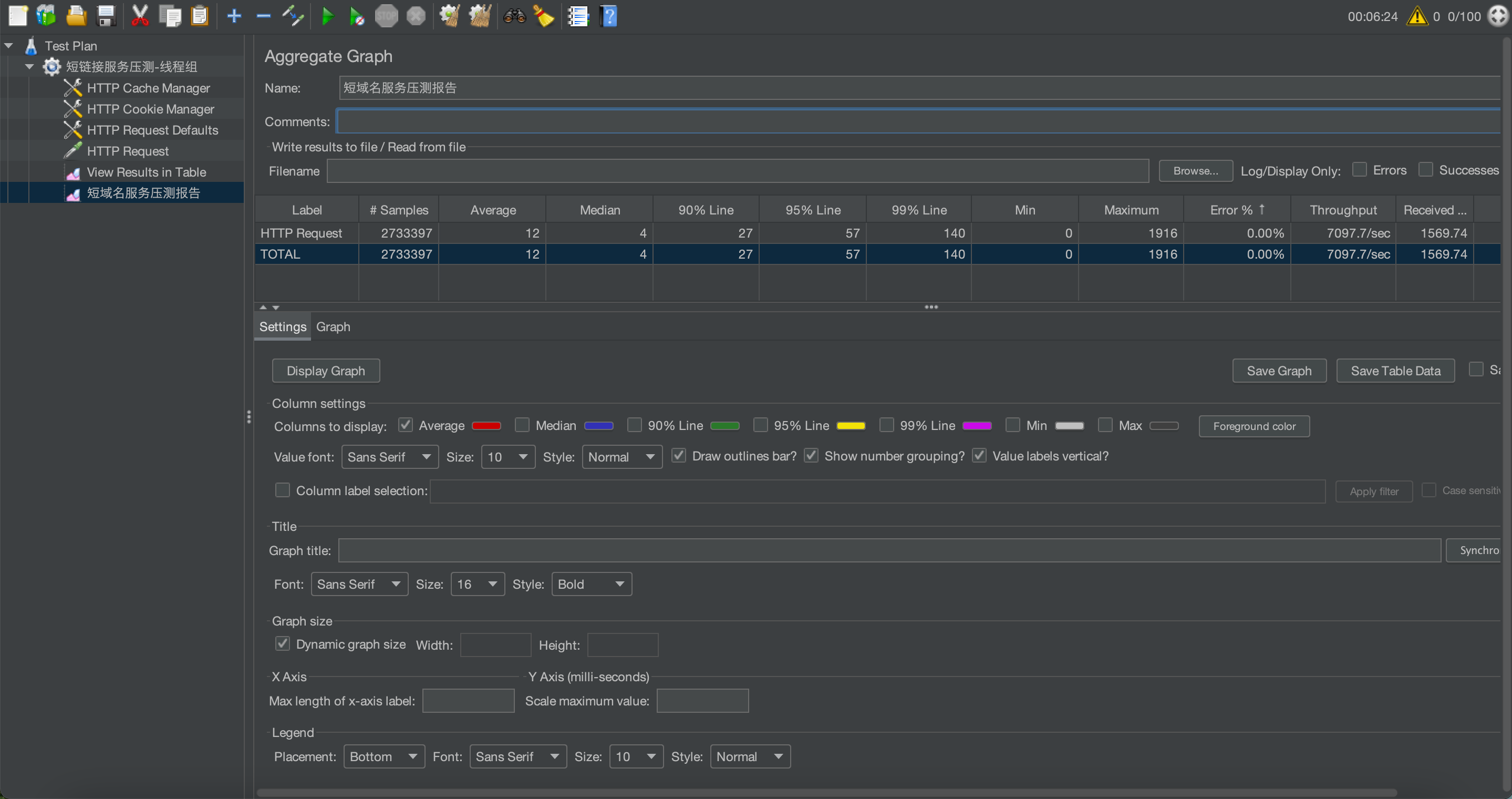The width and height of the screenshot is (1512, 799).
Task: Click the Search binoculars icon
Action: pos(514,16)
